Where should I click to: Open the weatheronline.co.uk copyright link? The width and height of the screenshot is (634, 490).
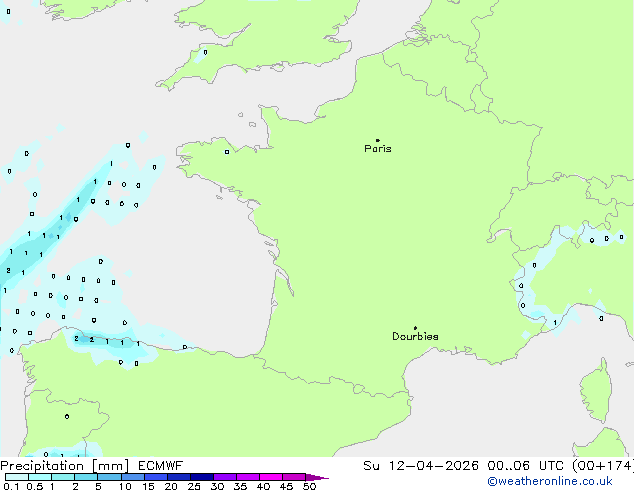(550, 481)
